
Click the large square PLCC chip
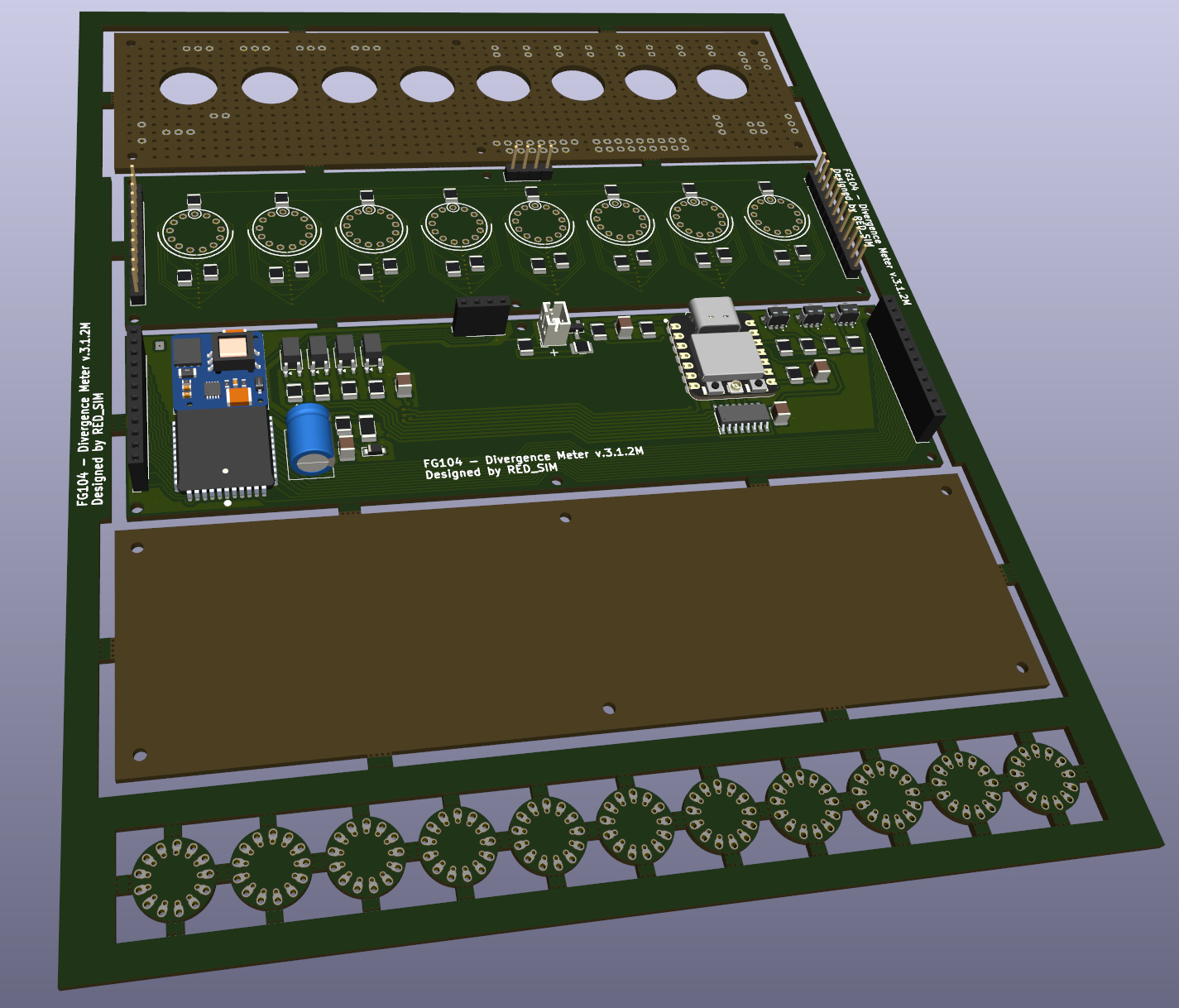point(224,451)
